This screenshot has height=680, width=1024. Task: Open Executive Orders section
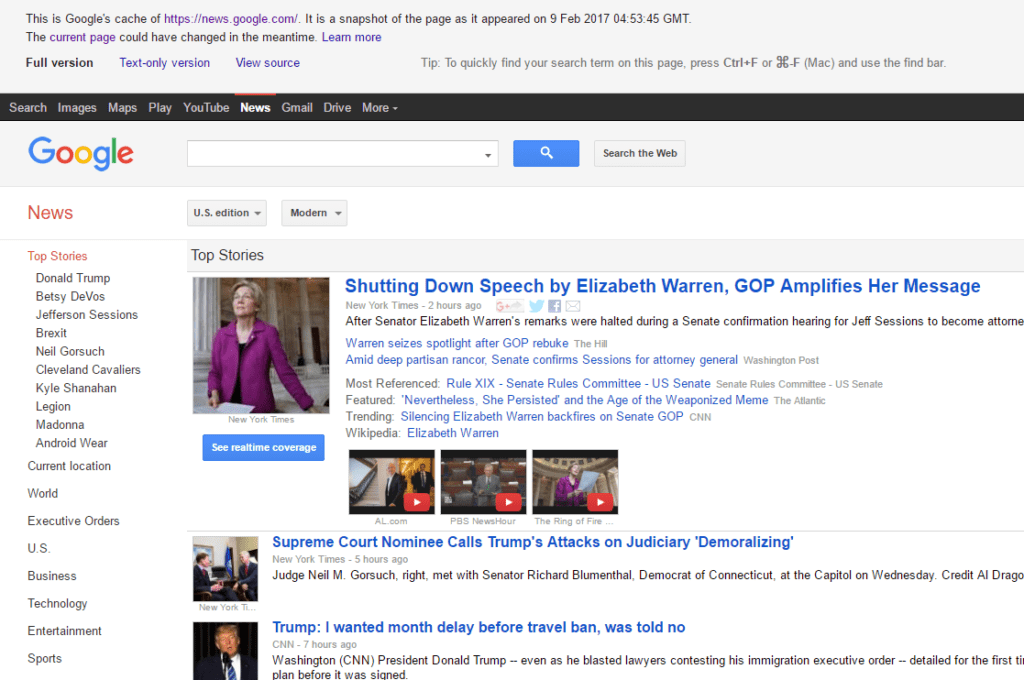coord(73,521)
